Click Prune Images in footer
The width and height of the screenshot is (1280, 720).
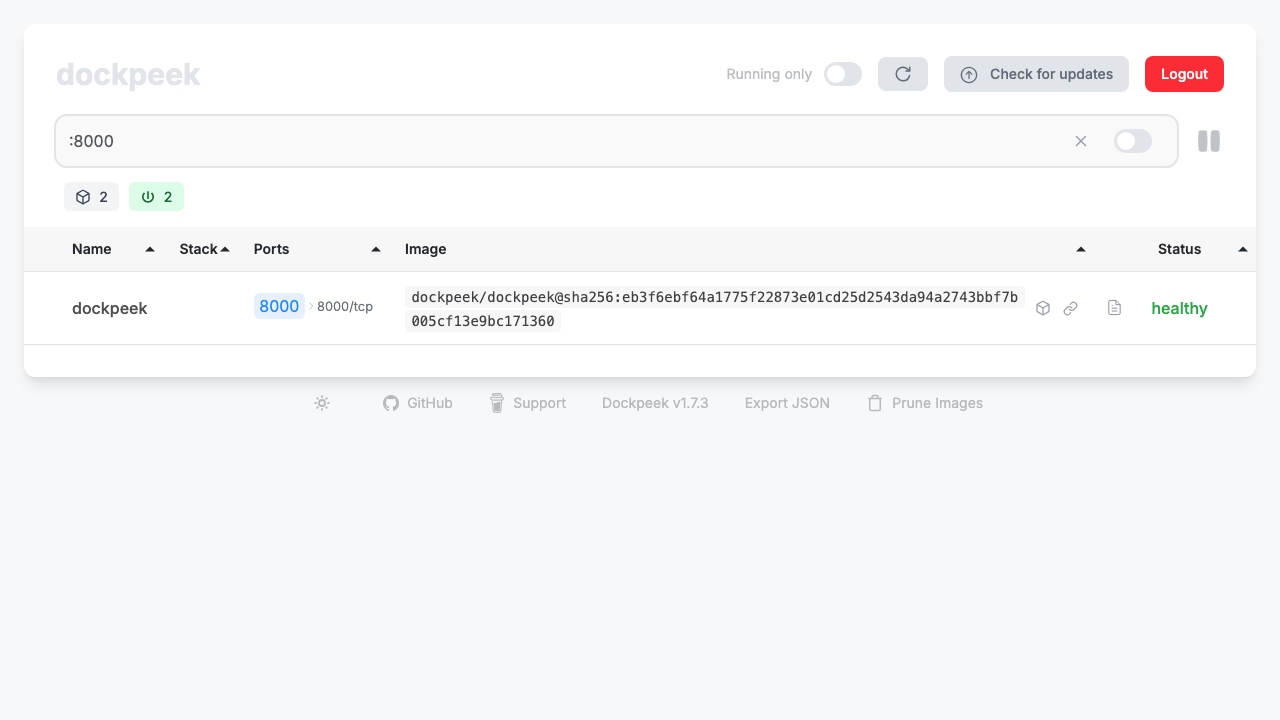(x=925, y=403)
